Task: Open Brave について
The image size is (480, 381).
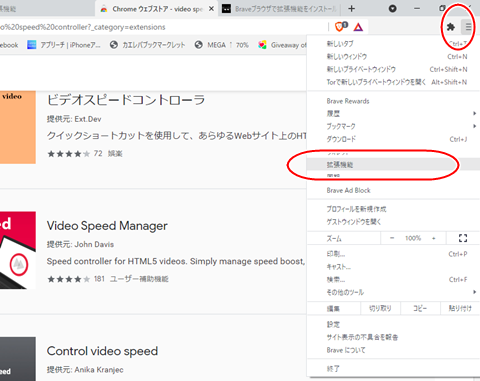Action: 393,350
